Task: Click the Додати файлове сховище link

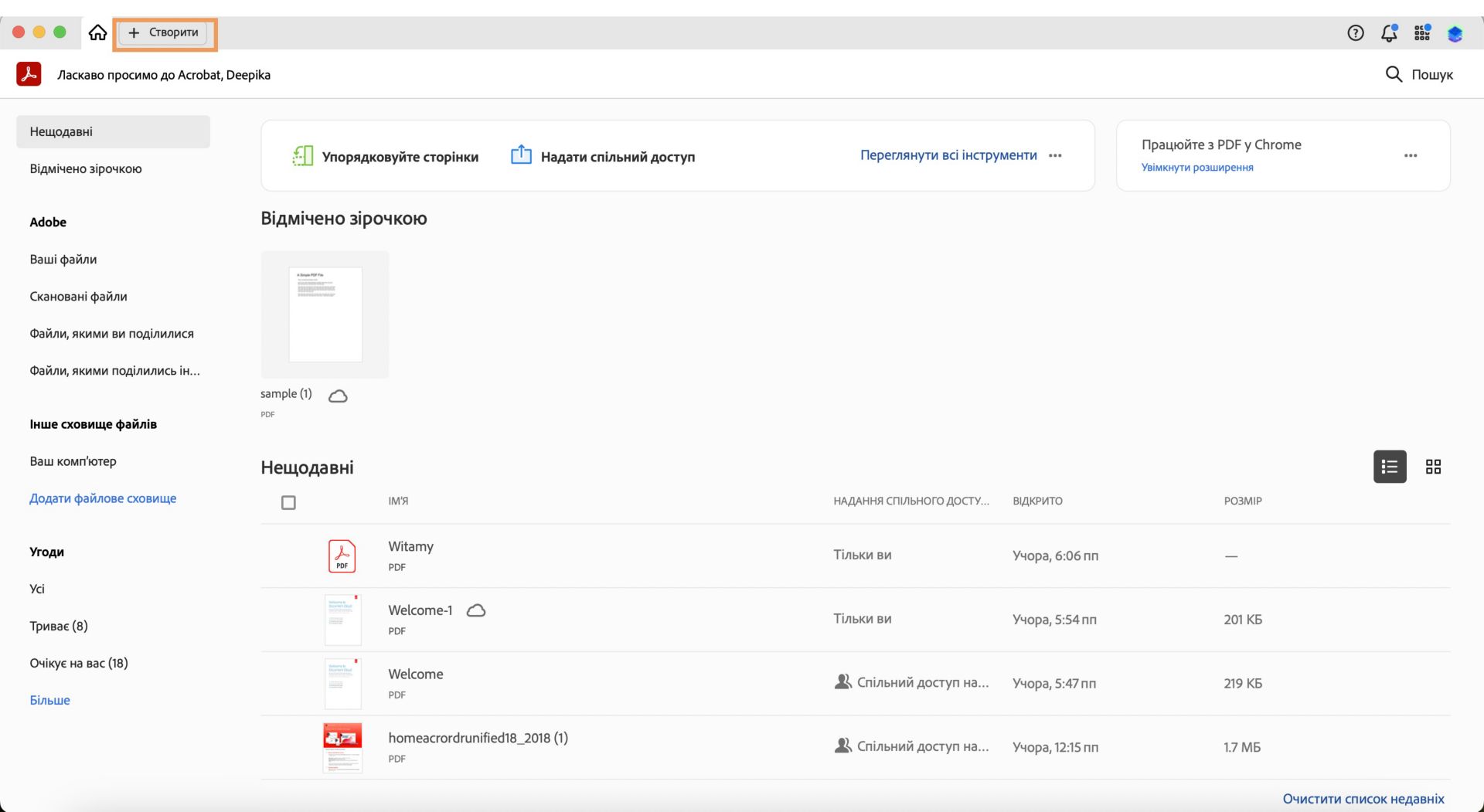Action: pyautogui.click(x=103, y=498)
